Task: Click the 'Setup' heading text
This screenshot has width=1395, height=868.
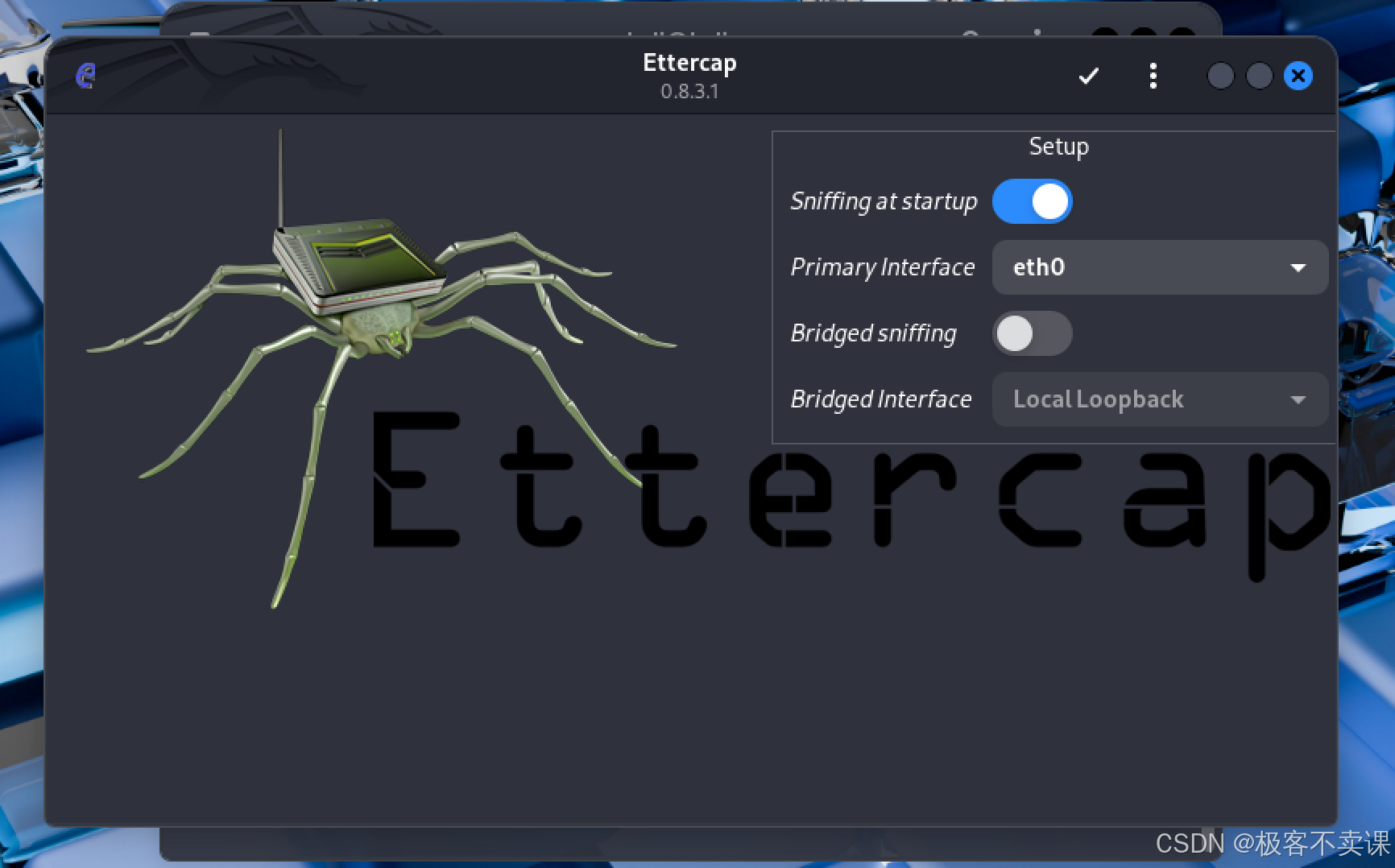Action: click(1058, 147)
